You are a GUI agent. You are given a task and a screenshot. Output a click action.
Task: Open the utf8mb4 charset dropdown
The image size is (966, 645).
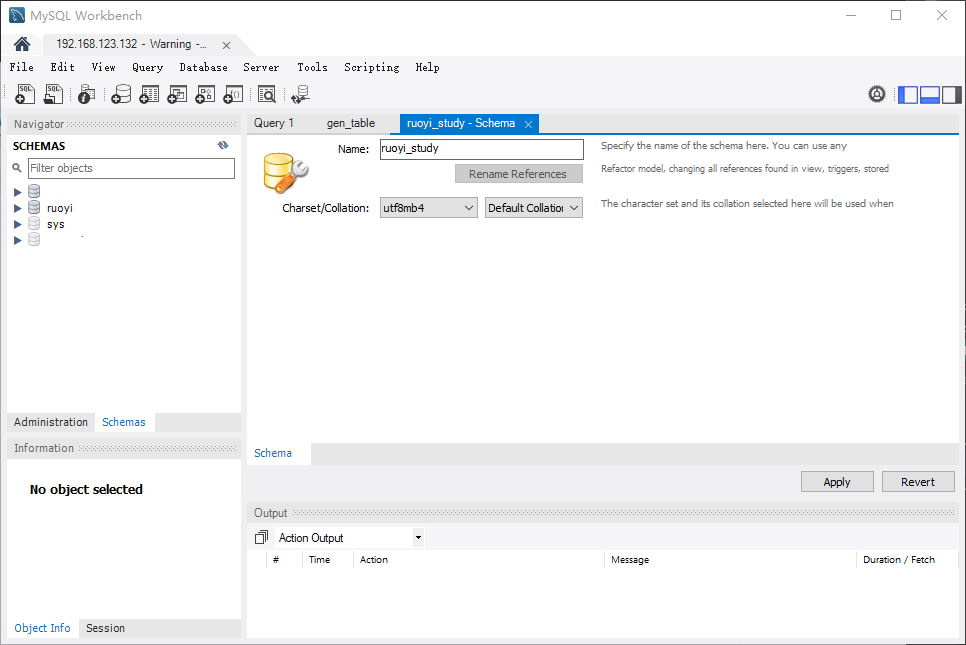(x=428, y=208)
